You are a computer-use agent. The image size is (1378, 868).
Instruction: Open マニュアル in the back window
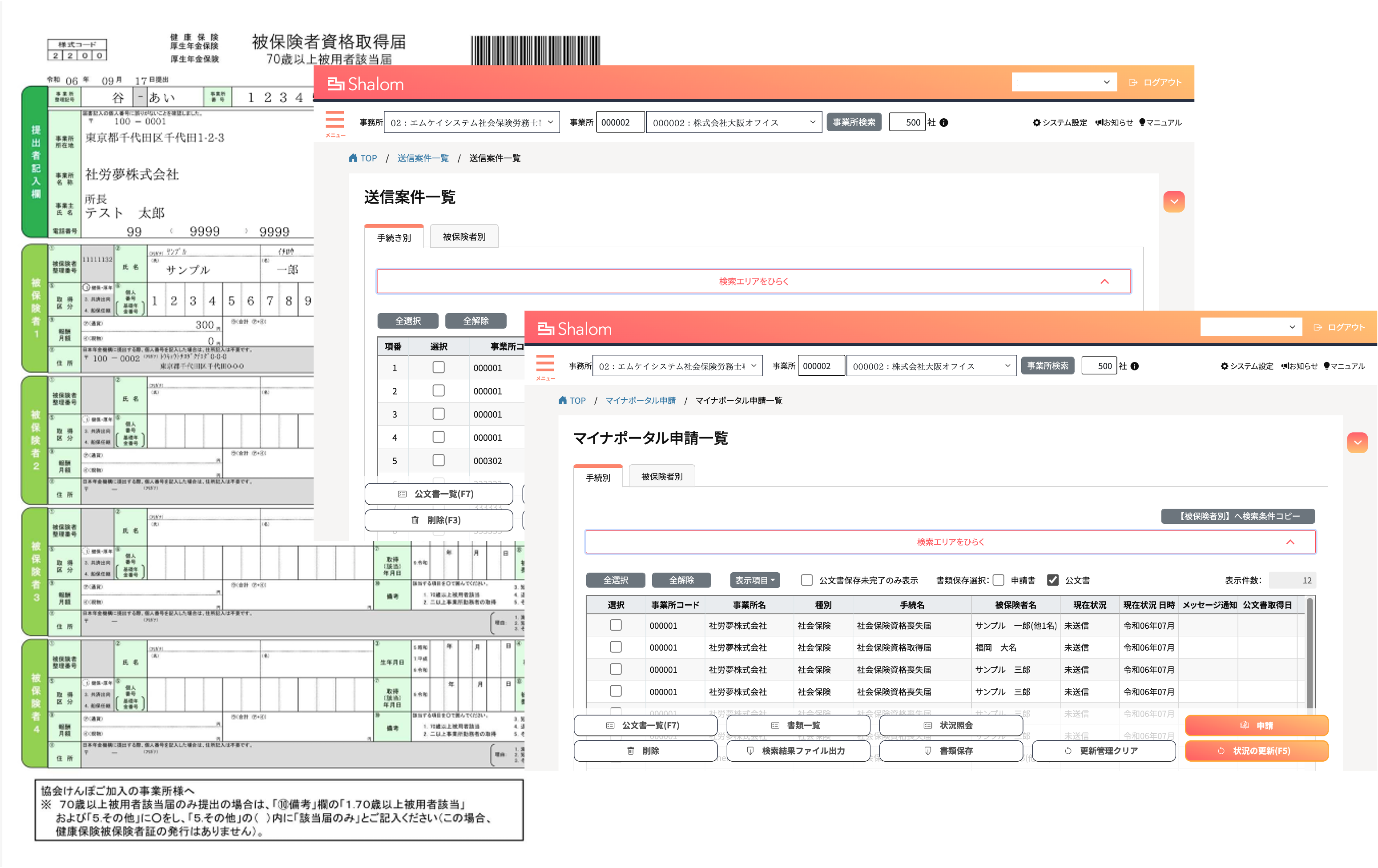click(x=1160, y=122)
